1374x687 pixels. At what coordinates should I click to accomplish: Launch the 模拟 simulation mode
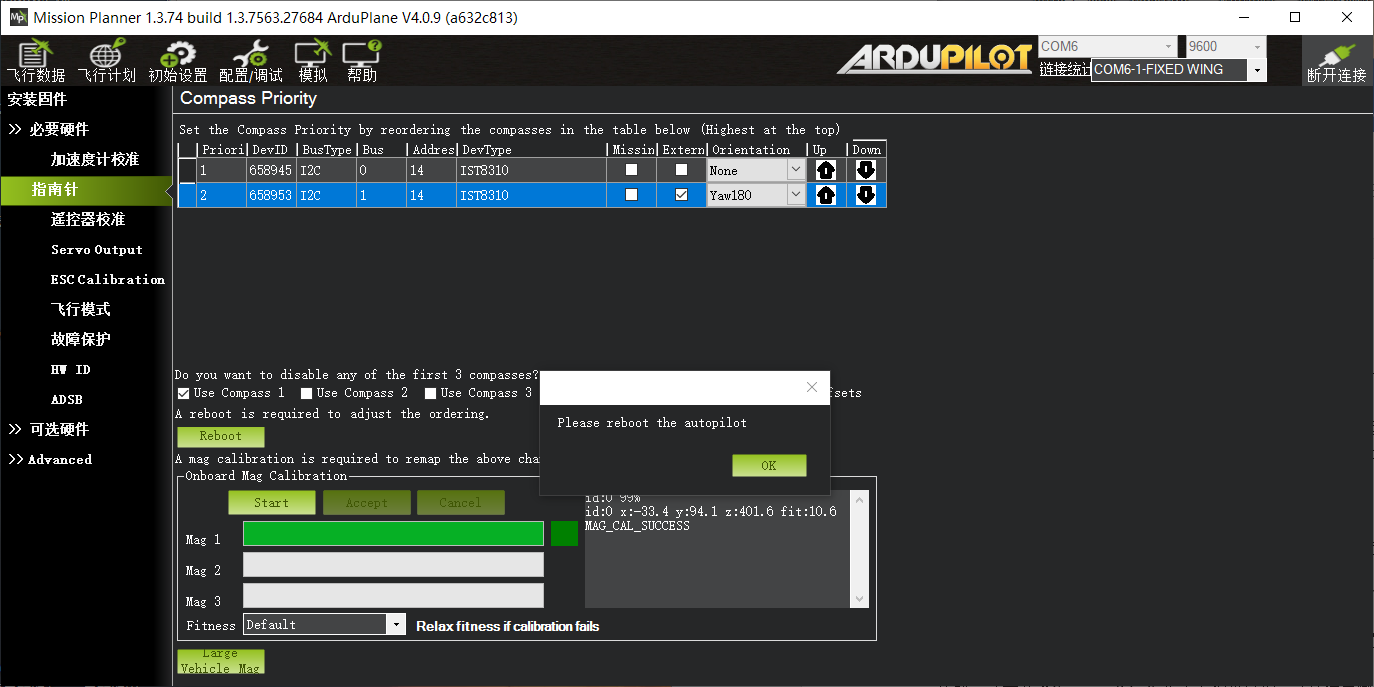coord(312,60)
